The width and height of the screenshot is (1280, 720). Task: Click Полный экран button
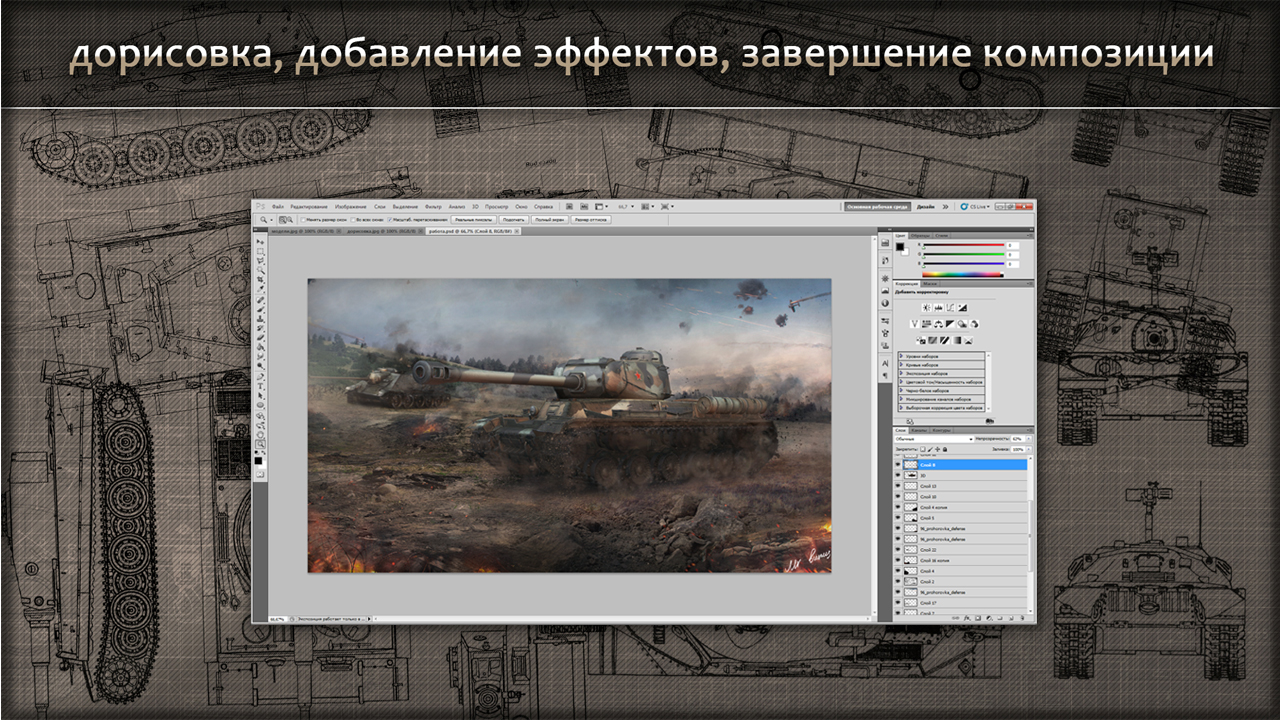tap(550, 219)
